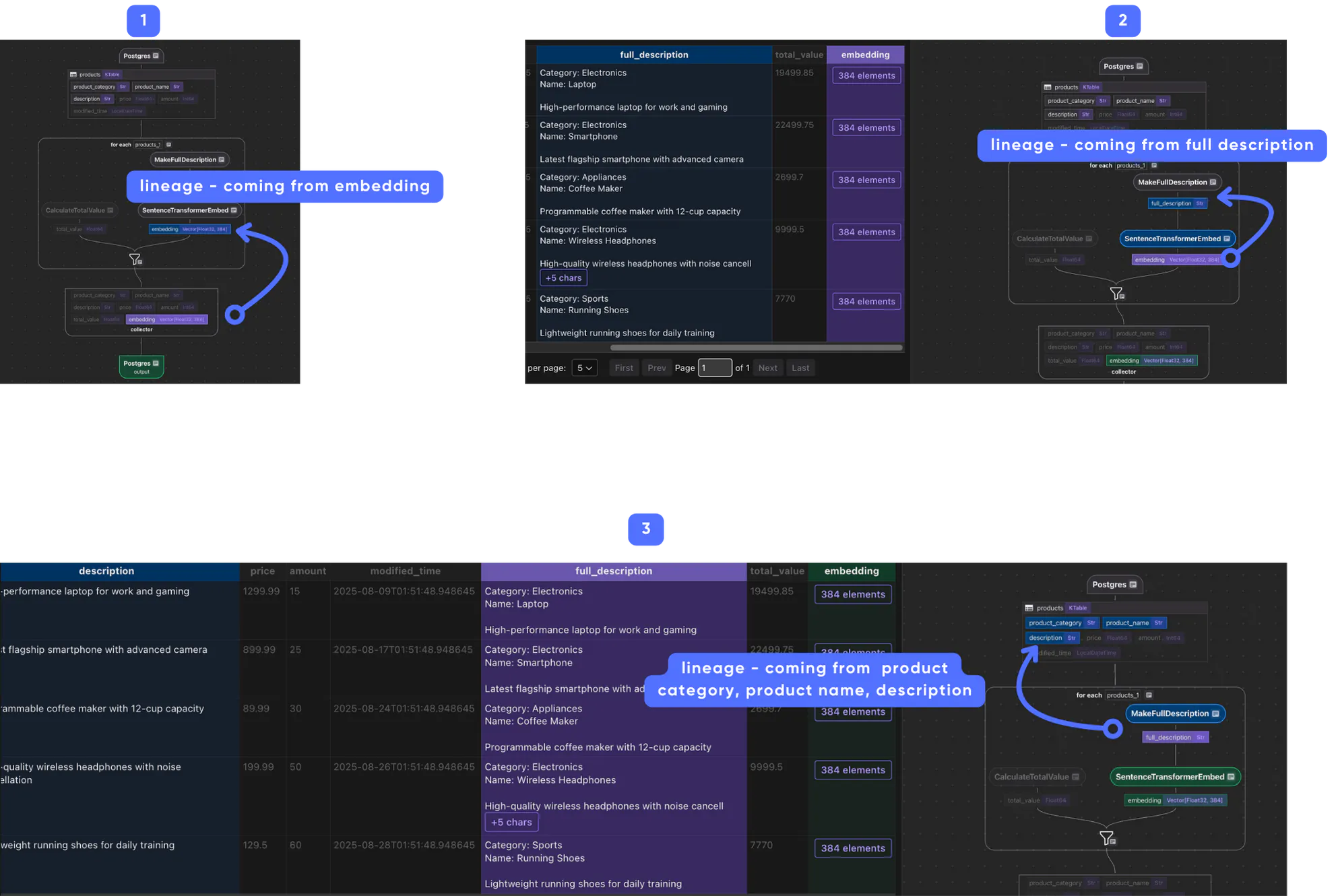The width and height of the screenshot is (1340, 896).
Task: Click the Last page button
Action: [800, 368]
